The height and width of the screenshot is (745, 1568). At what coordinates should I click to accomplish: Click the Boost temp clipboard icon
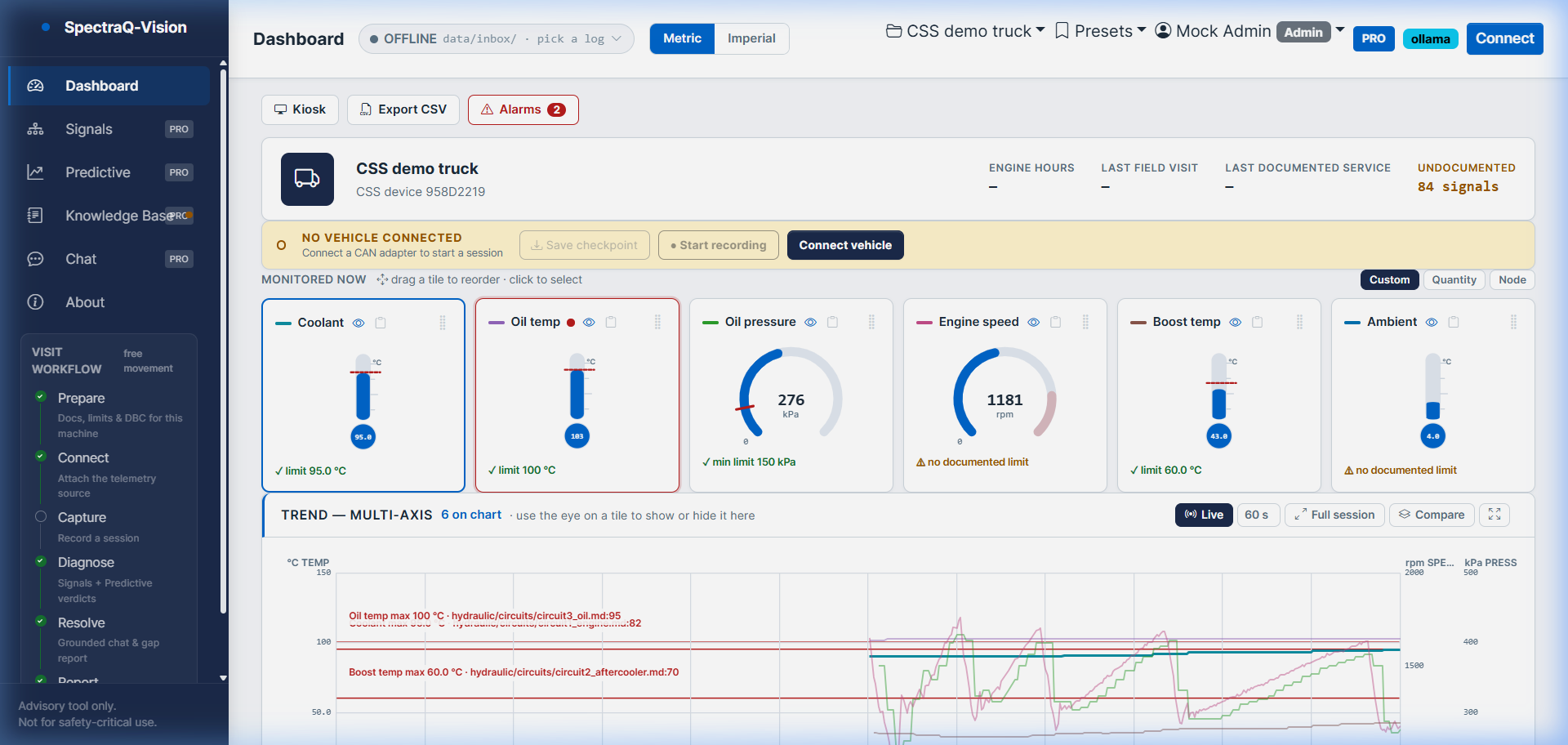[x=1258, y=322]
